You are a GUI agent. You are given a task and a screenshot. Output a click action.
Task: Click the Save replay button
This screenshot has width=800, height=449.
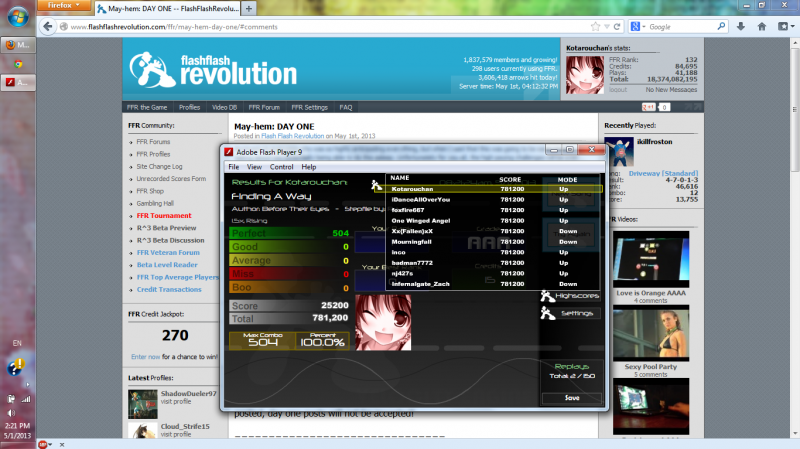click(572, 397)
